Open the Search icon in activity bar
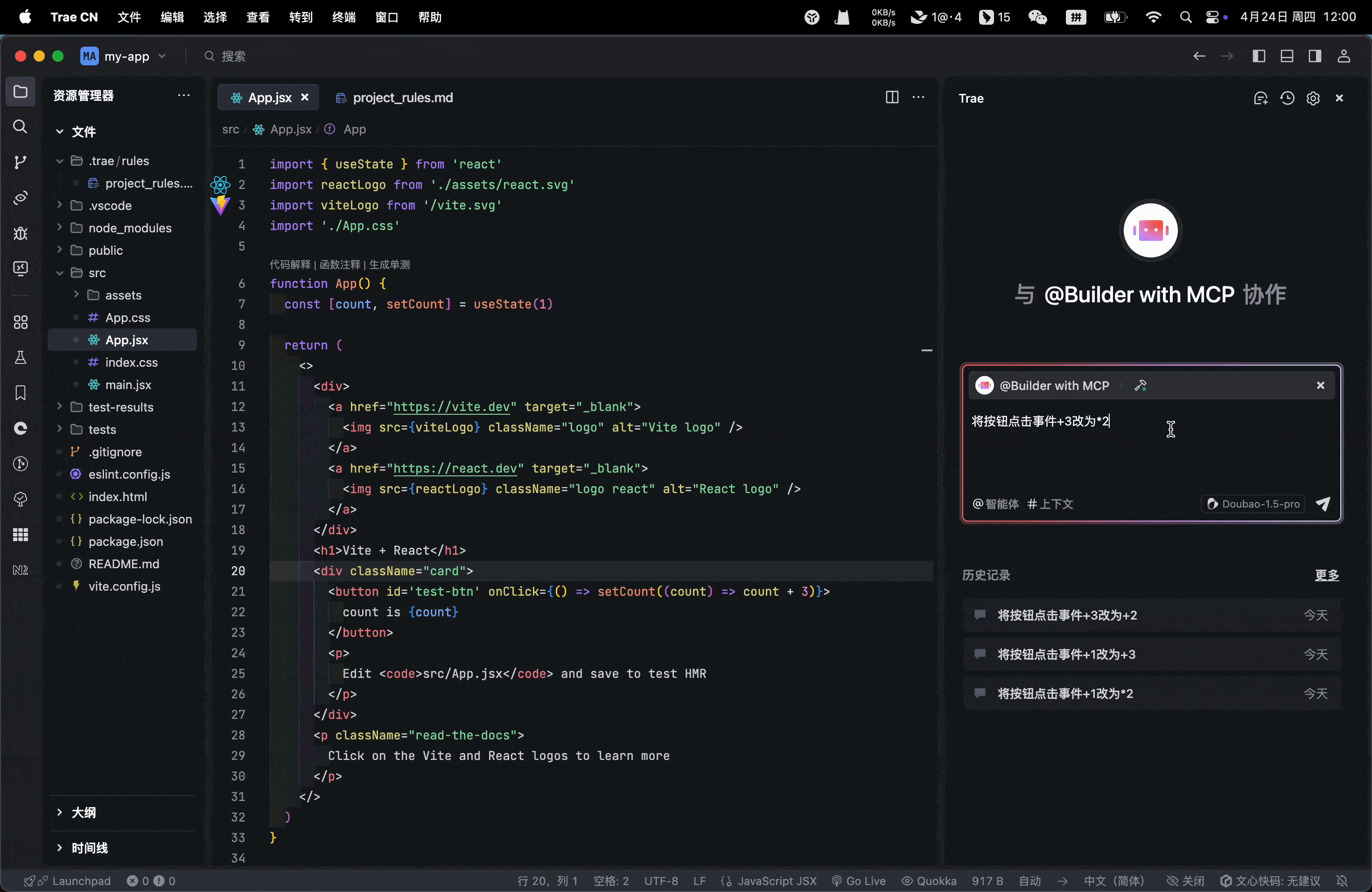Image resolution: width=1372 pixels, height=892 pixels. 20,126
